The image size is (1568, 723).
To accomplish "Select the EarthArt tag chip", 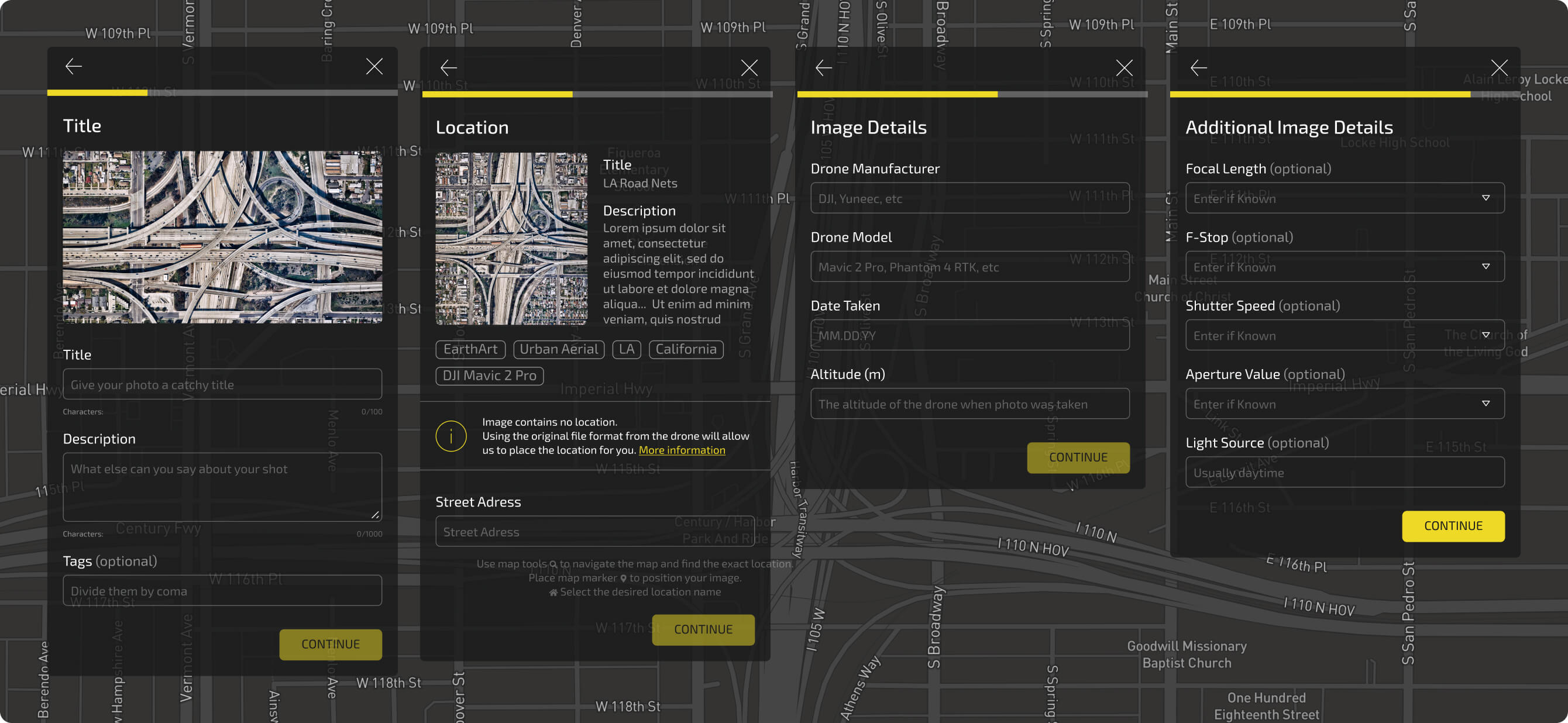I will 470,349.
